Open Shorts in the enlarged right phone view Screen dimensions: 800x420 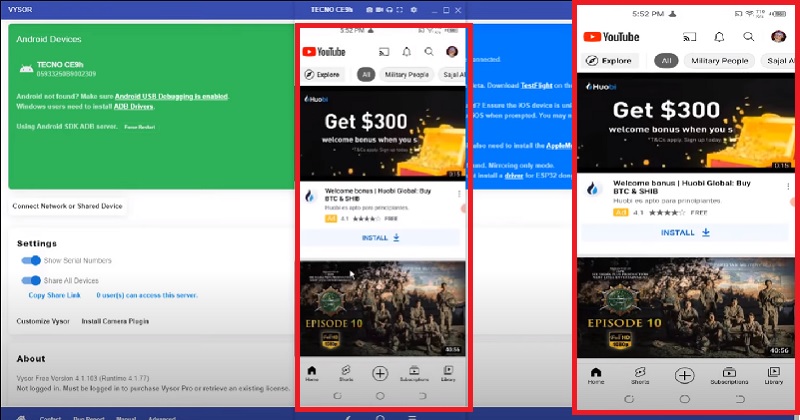click(639, 376)
